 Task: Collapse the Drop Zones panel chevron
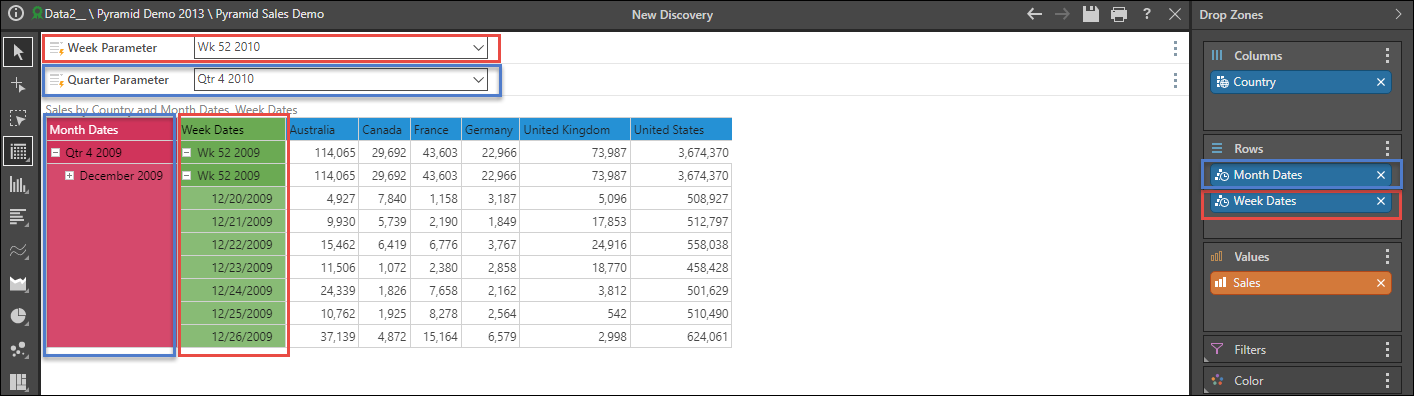(1397, 14)
